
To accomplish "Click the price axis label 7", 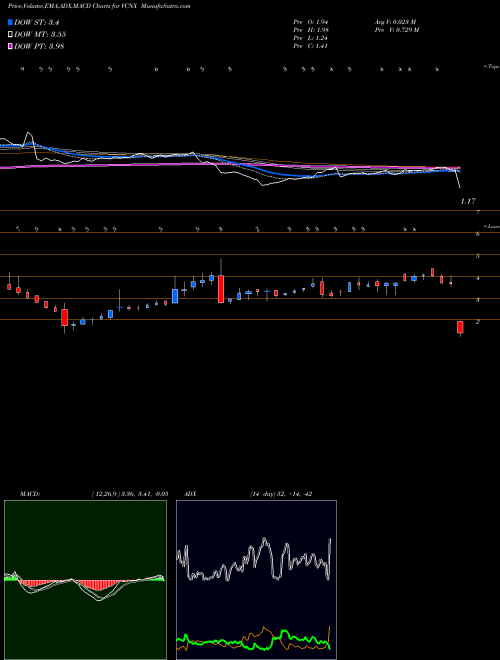I will [478, 213].
